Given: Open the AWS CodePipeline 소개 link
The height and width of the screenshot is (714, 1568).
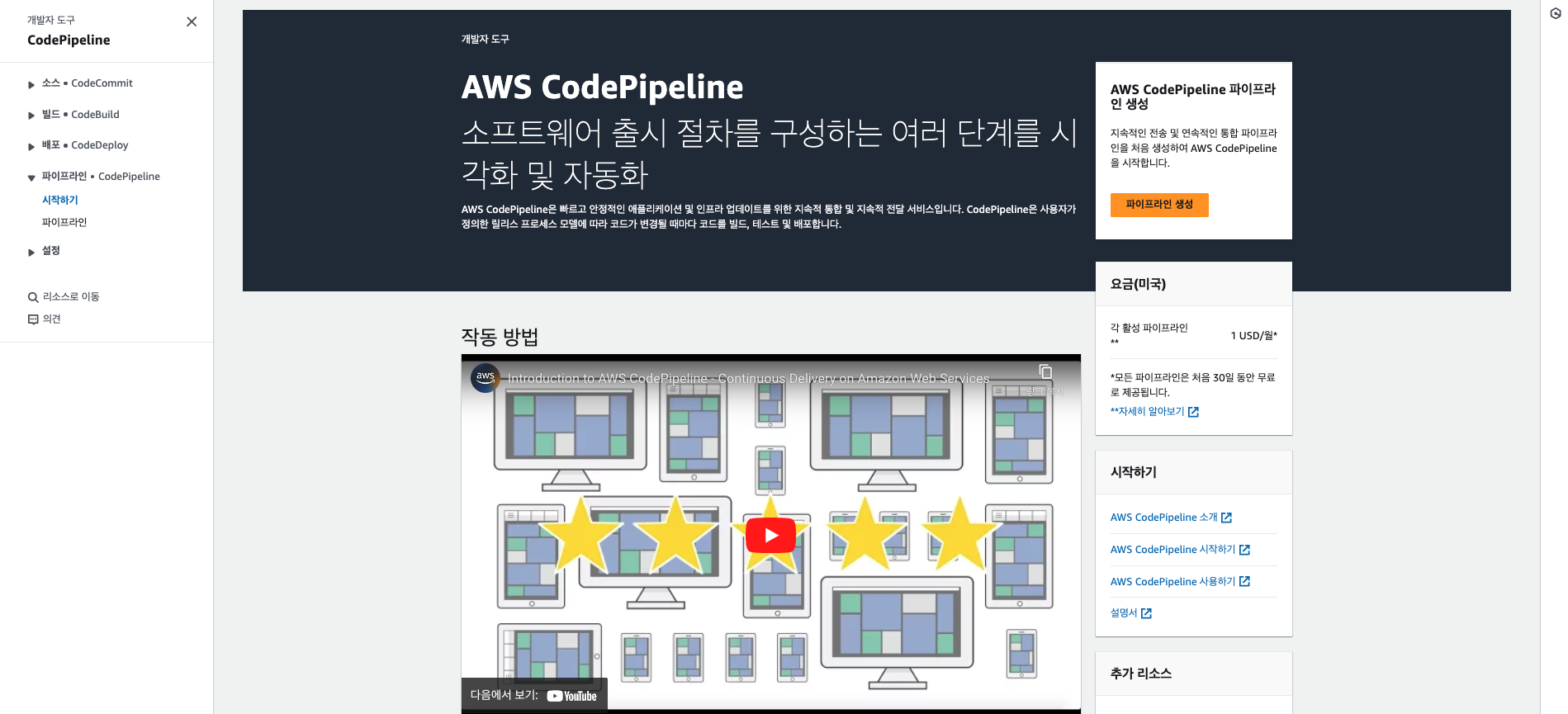Looking at the screenshot, I should pyautogui.click(x=1163, y=518).
